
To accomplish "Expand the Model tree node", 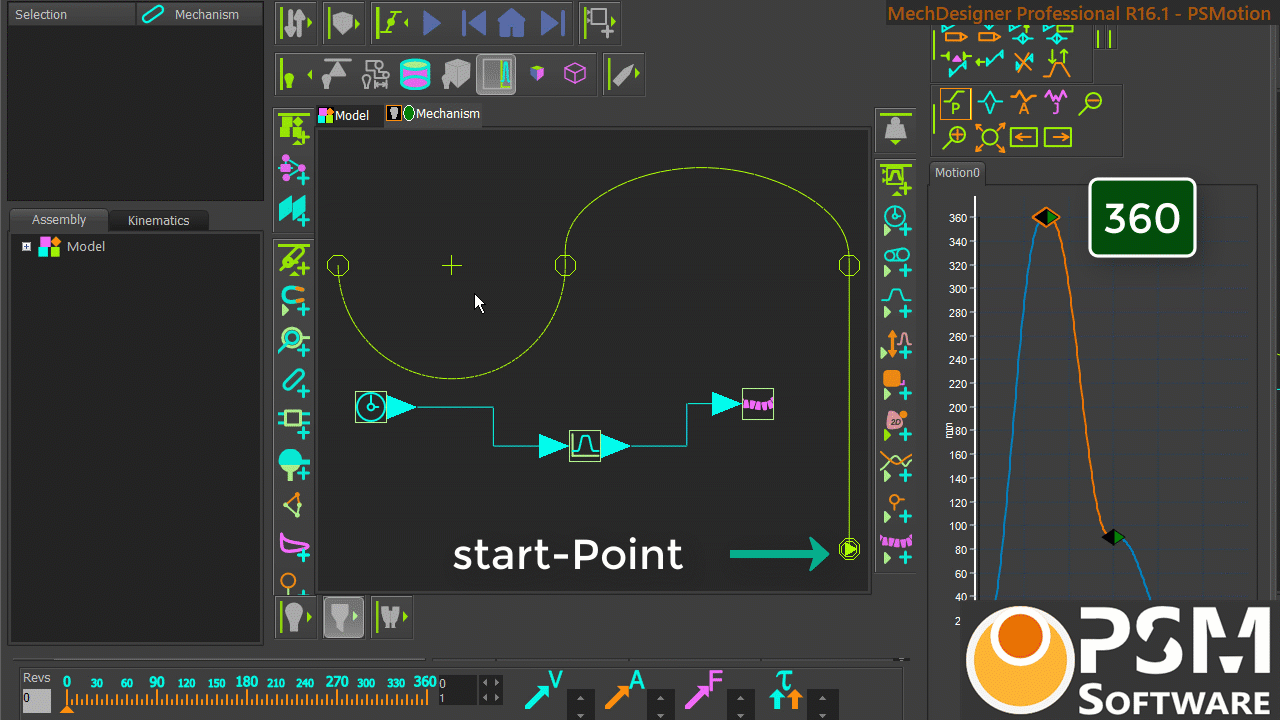I will 27,247.
